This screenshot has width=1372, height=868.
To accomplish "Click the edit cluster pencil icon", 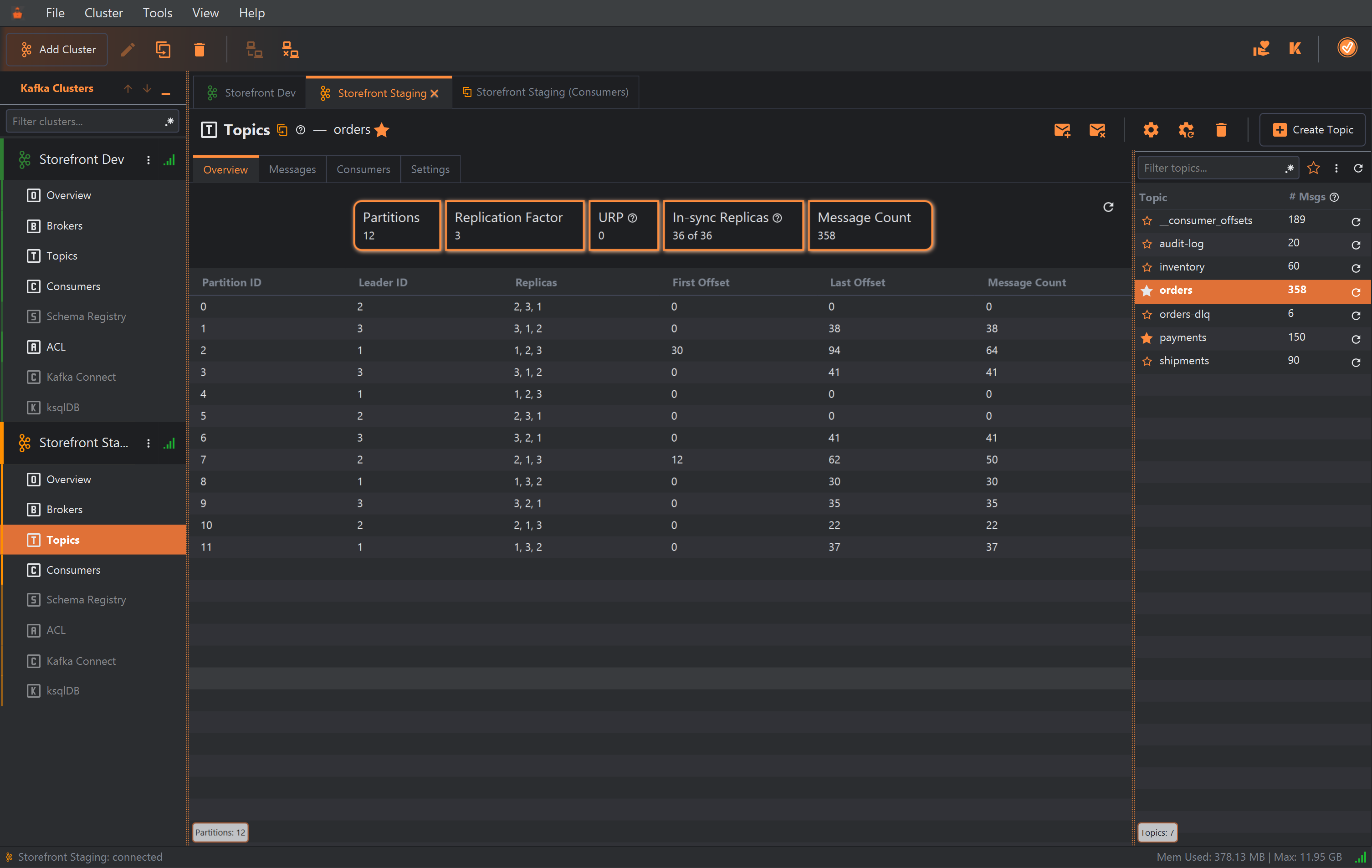I will [x=128, y=50].
